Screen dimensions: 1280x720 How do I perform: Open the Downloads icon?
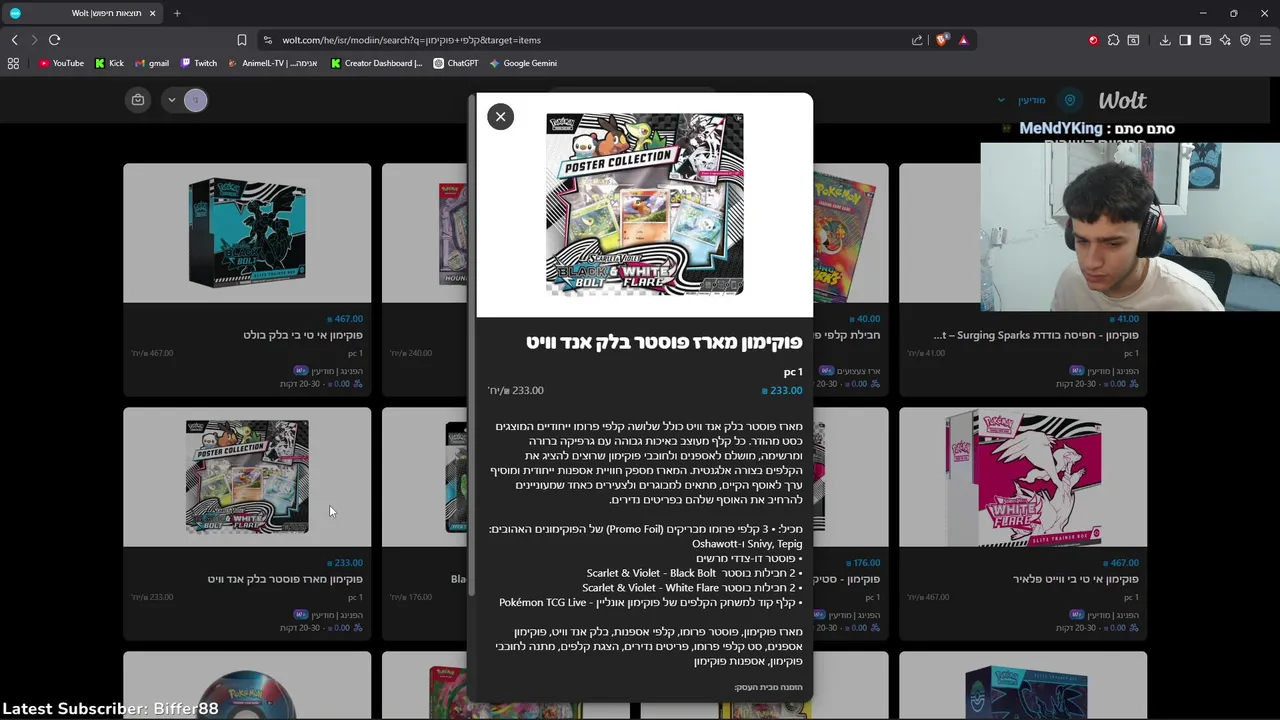pos(1165,40)
